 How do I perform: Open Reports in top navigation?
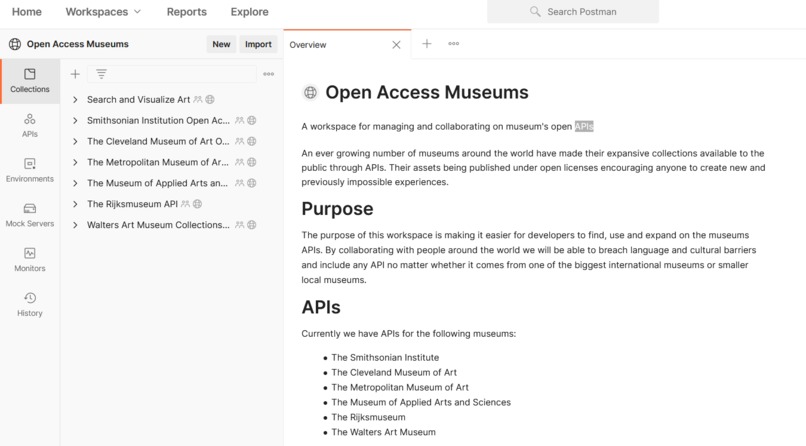pyautogui.click(x=187, y=11)
